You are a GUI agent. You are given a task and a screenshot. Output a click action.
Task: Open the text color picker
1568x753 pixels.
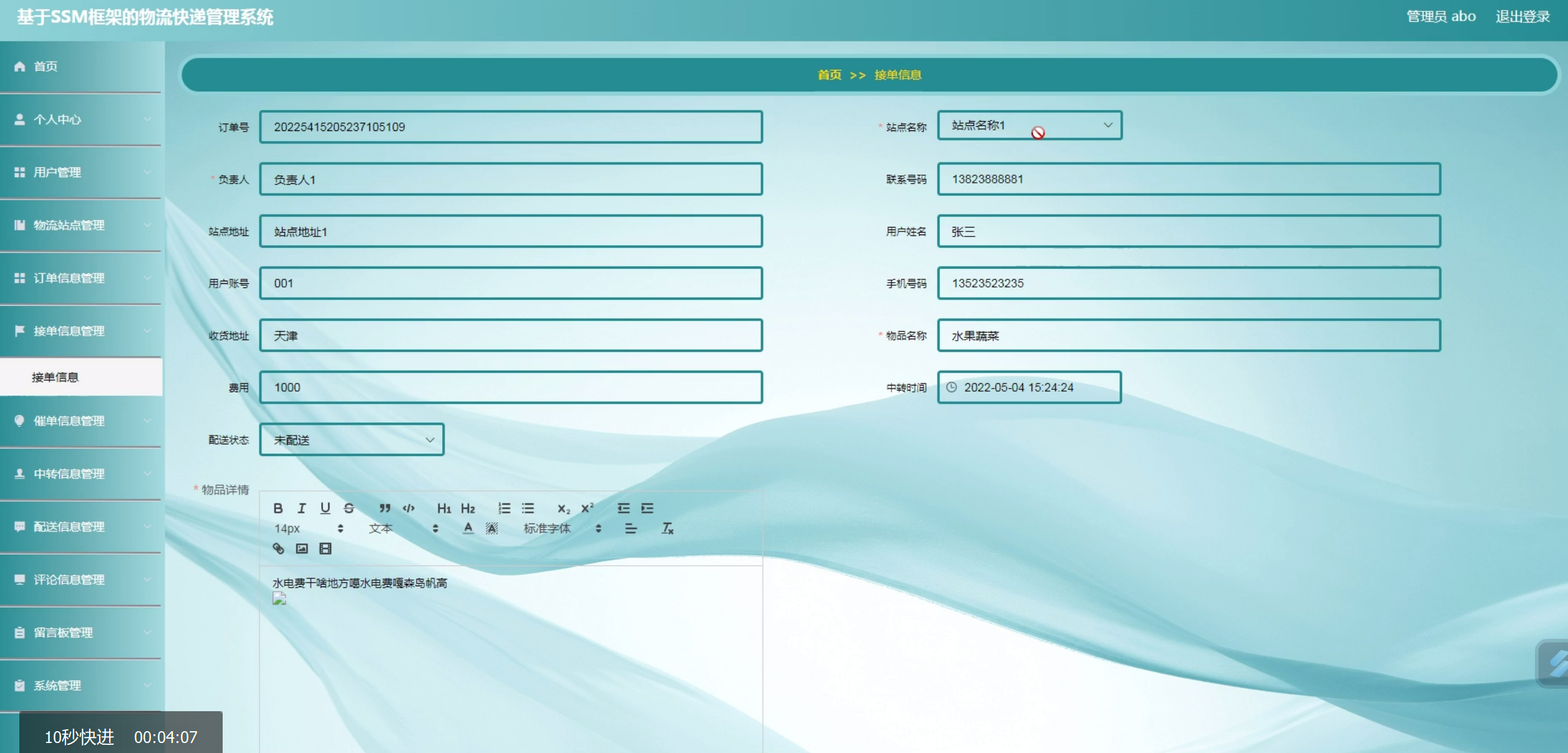(x=468, y=528)
